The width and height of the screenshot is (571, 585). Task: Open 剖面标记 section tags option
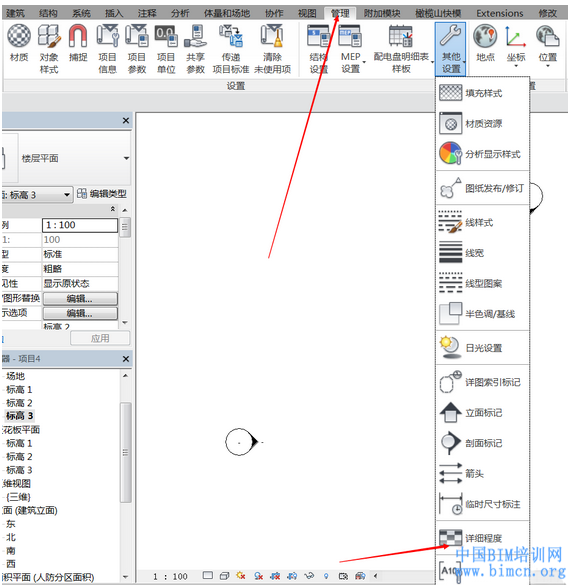click(483, 443)
